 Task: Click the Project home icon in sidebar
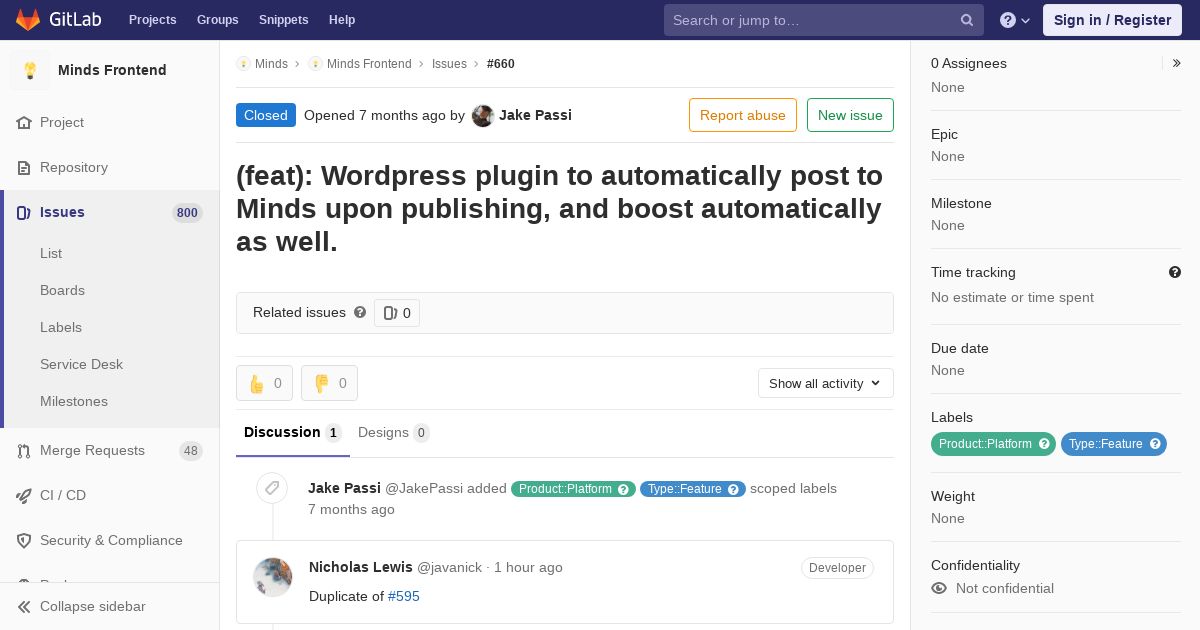click(x=24, y=123)
